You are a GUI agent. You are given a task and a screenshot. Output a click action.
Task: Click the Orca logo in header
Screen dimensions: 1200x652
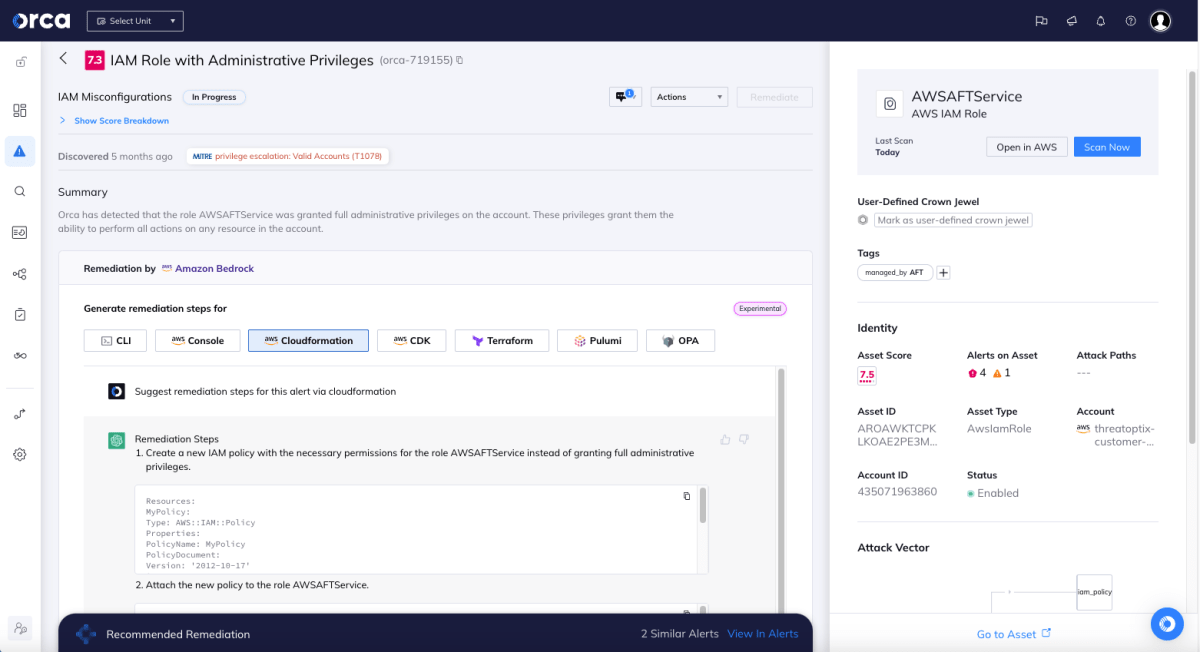click(42, 21)
